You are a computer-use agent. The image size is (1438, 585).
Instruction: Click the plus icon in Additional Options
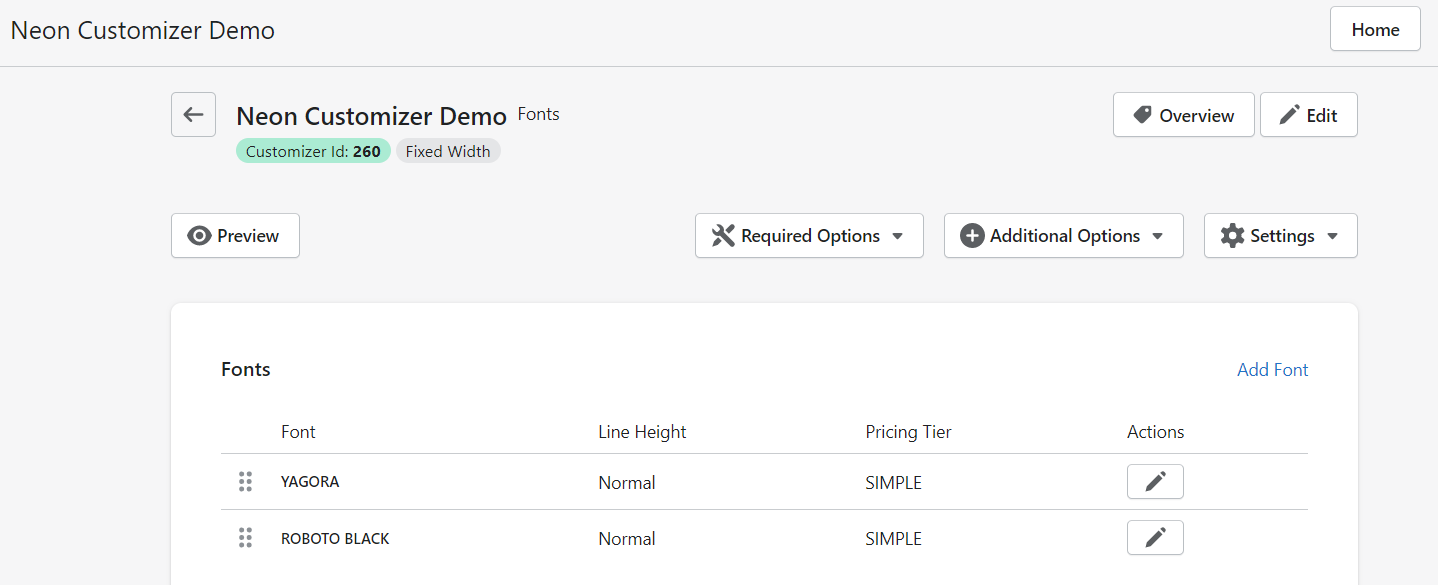click(971, 236)
